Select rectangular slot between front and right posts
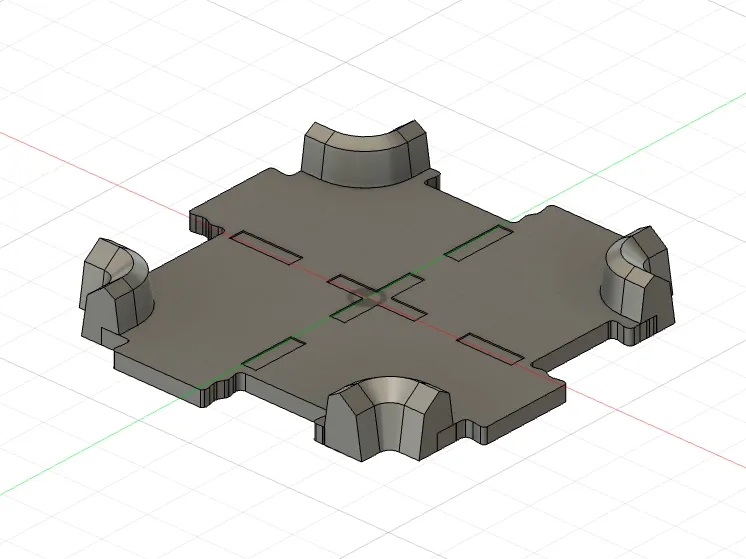This screenshot has width=746, height=559. click(x=492, y=349)
